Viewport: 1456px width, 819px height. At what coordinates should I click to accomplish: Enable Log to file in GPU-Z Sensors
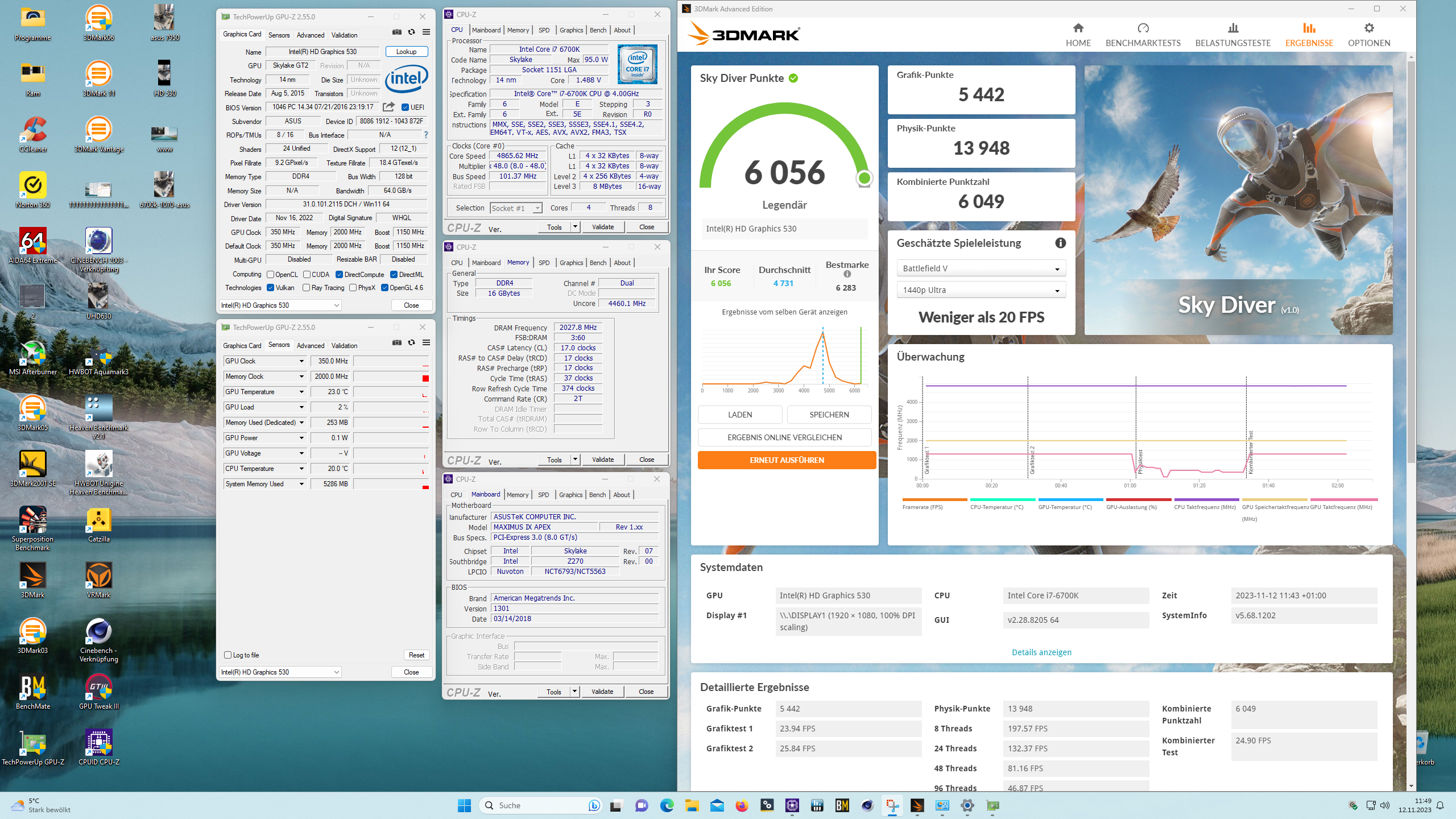tap(228, 655)
